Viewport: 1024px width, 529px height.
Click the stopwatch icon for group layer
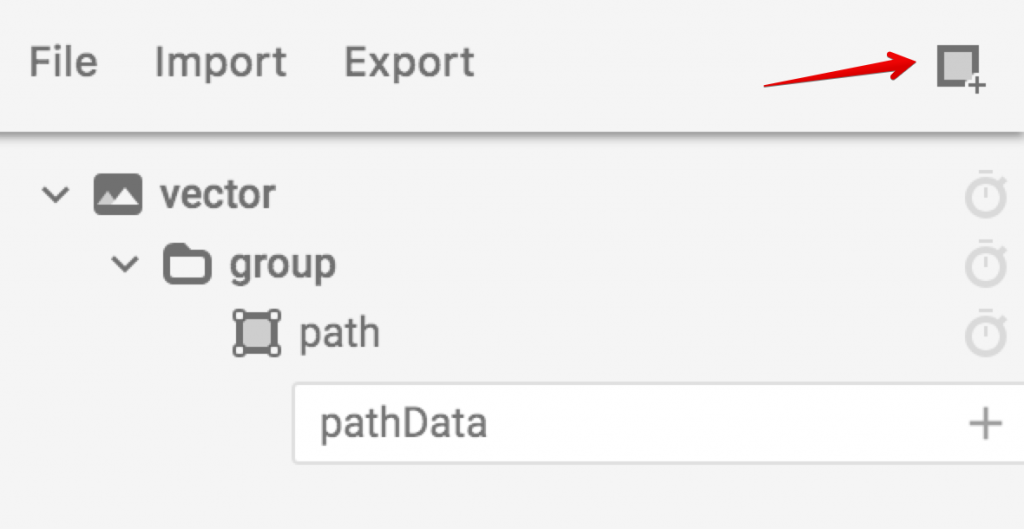pyautogui.click(x=985, y=265)
